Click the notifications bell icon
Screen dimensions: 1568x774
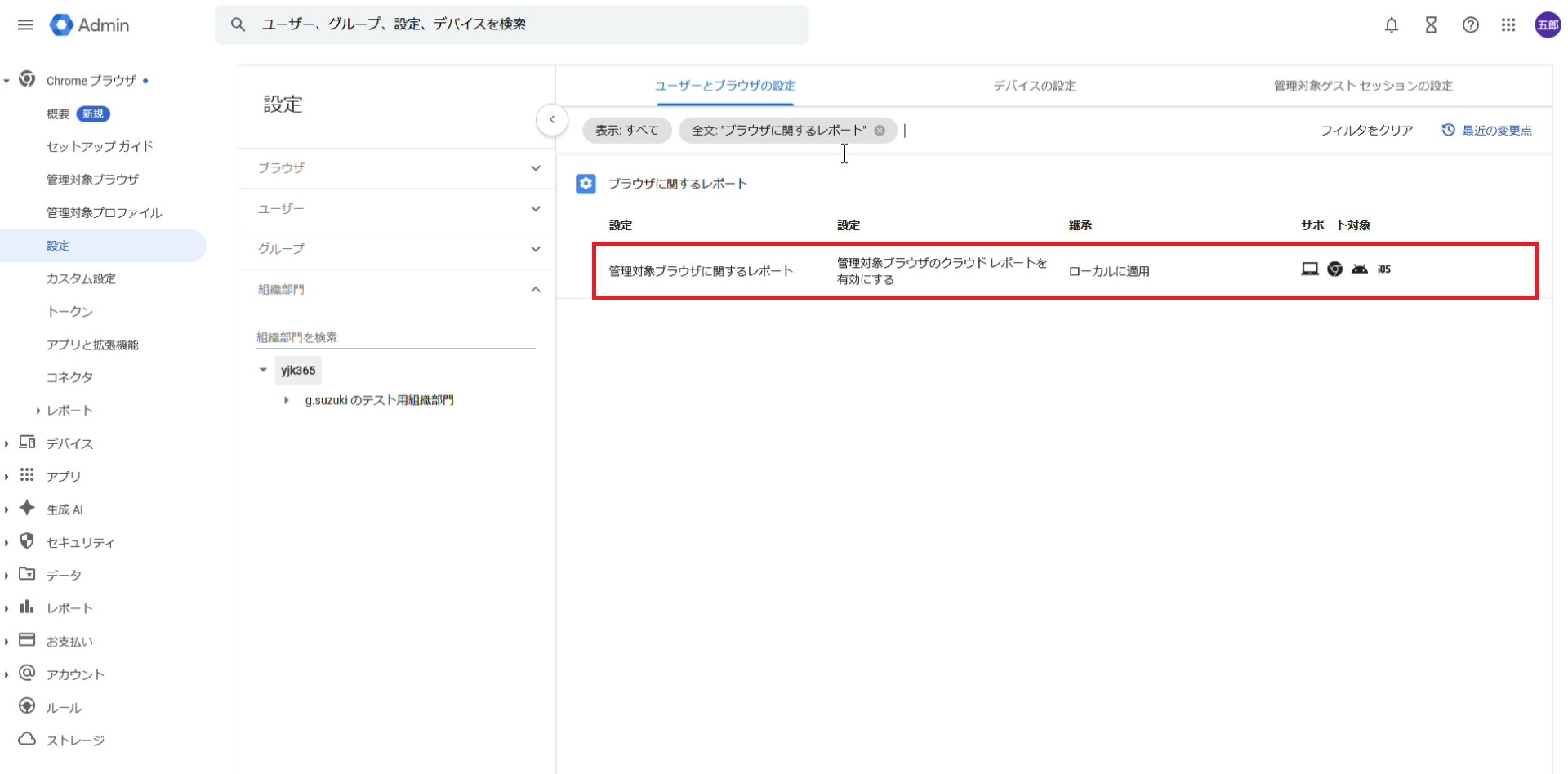tap(1391, 25)
